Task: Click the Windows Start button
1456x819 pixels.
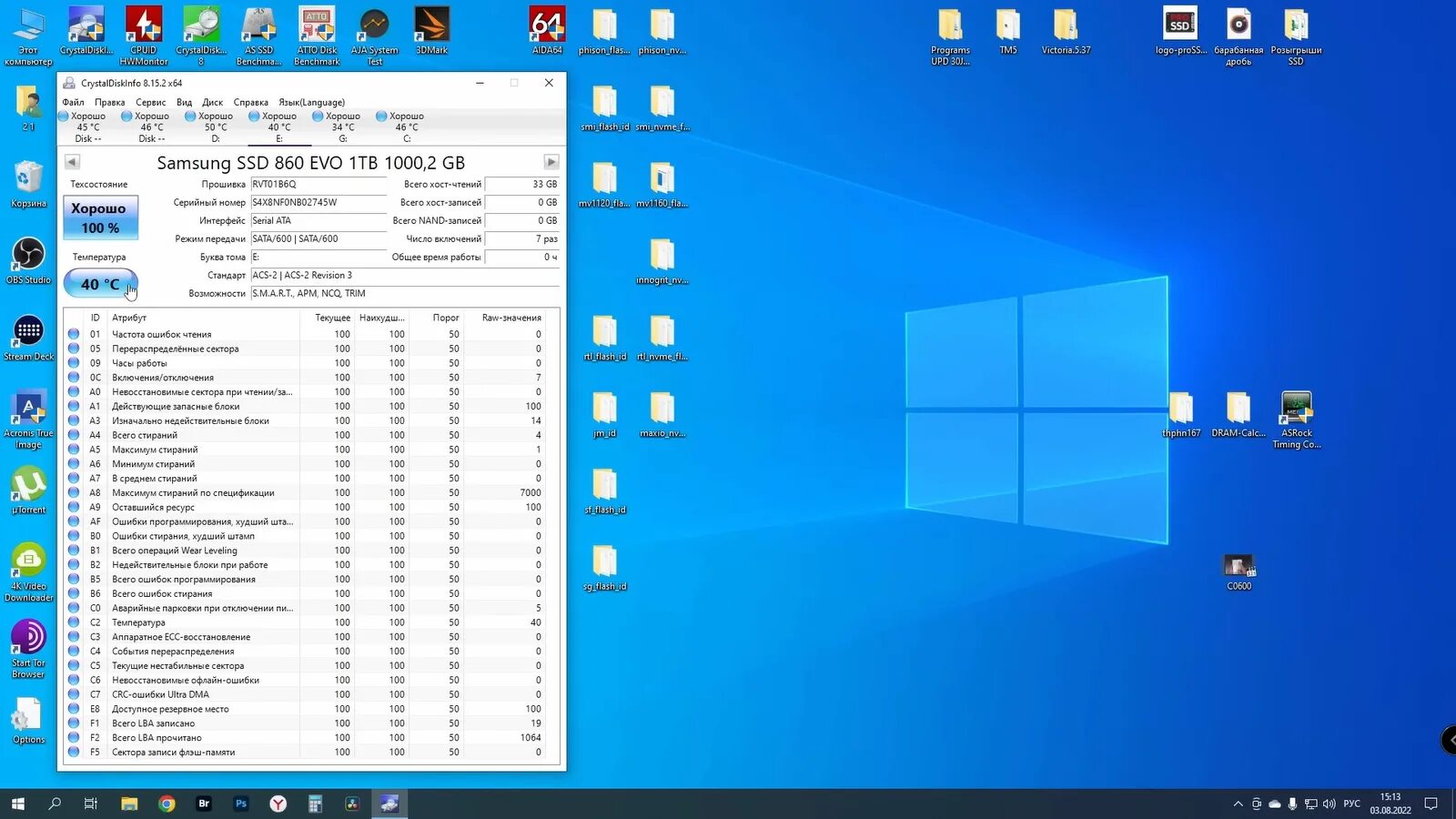Action: [x=17, y=804]
